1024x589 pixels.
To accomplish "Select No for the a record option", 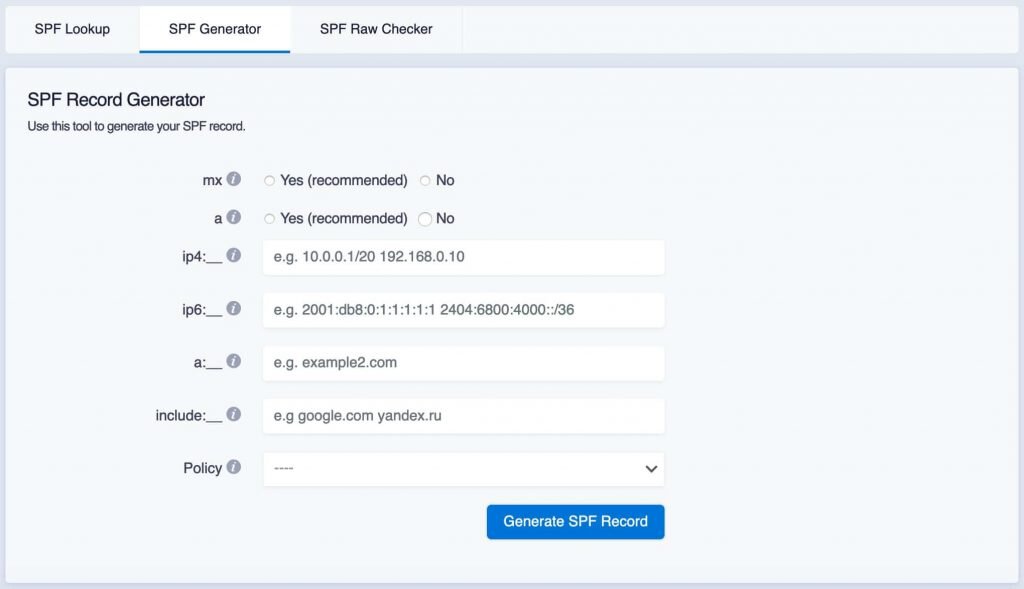I will coord(427,218).
